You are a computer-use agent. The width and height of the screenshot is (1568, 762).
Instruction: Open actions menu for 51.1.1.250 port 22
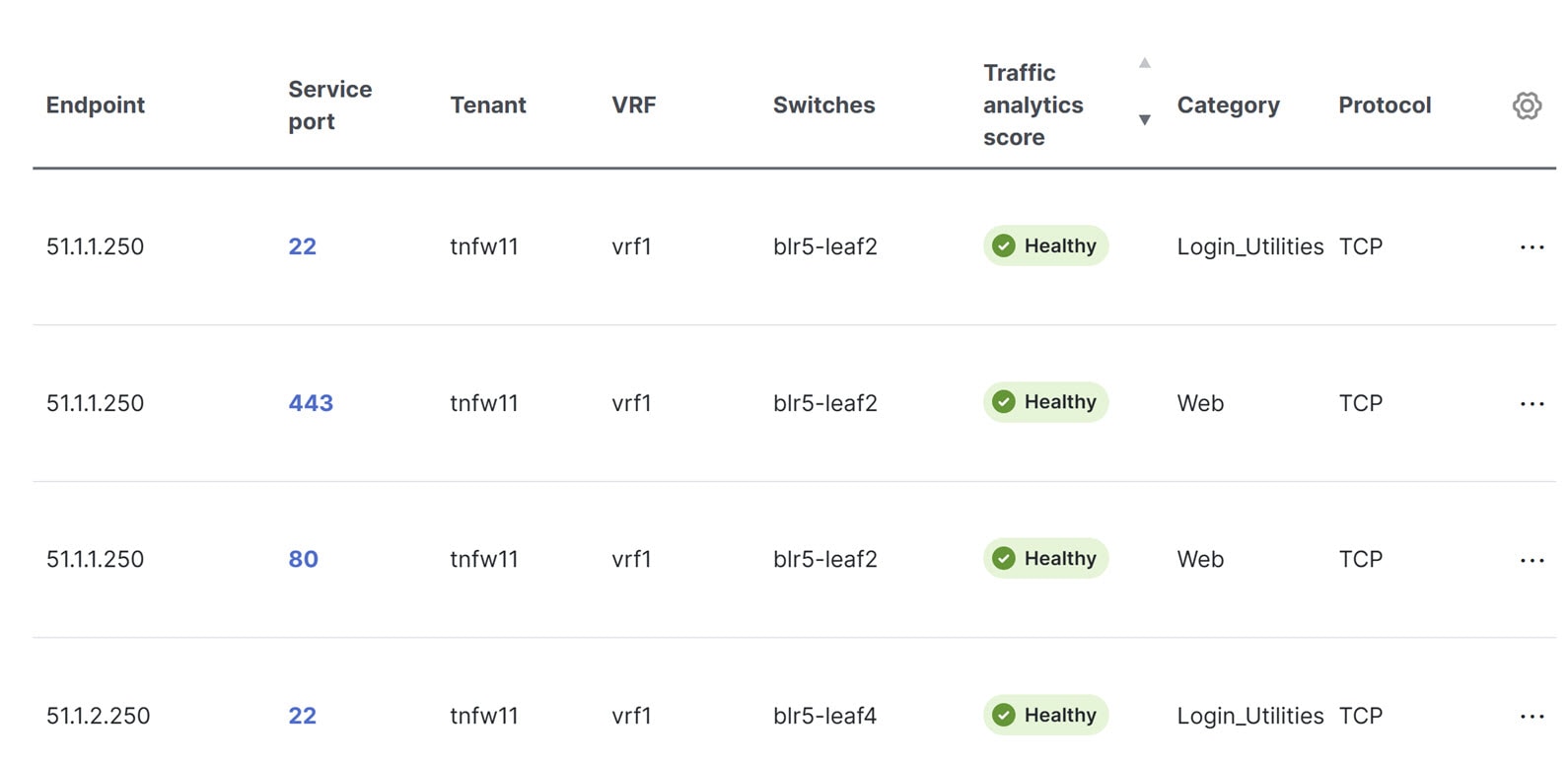click(x=1532, y=247)
